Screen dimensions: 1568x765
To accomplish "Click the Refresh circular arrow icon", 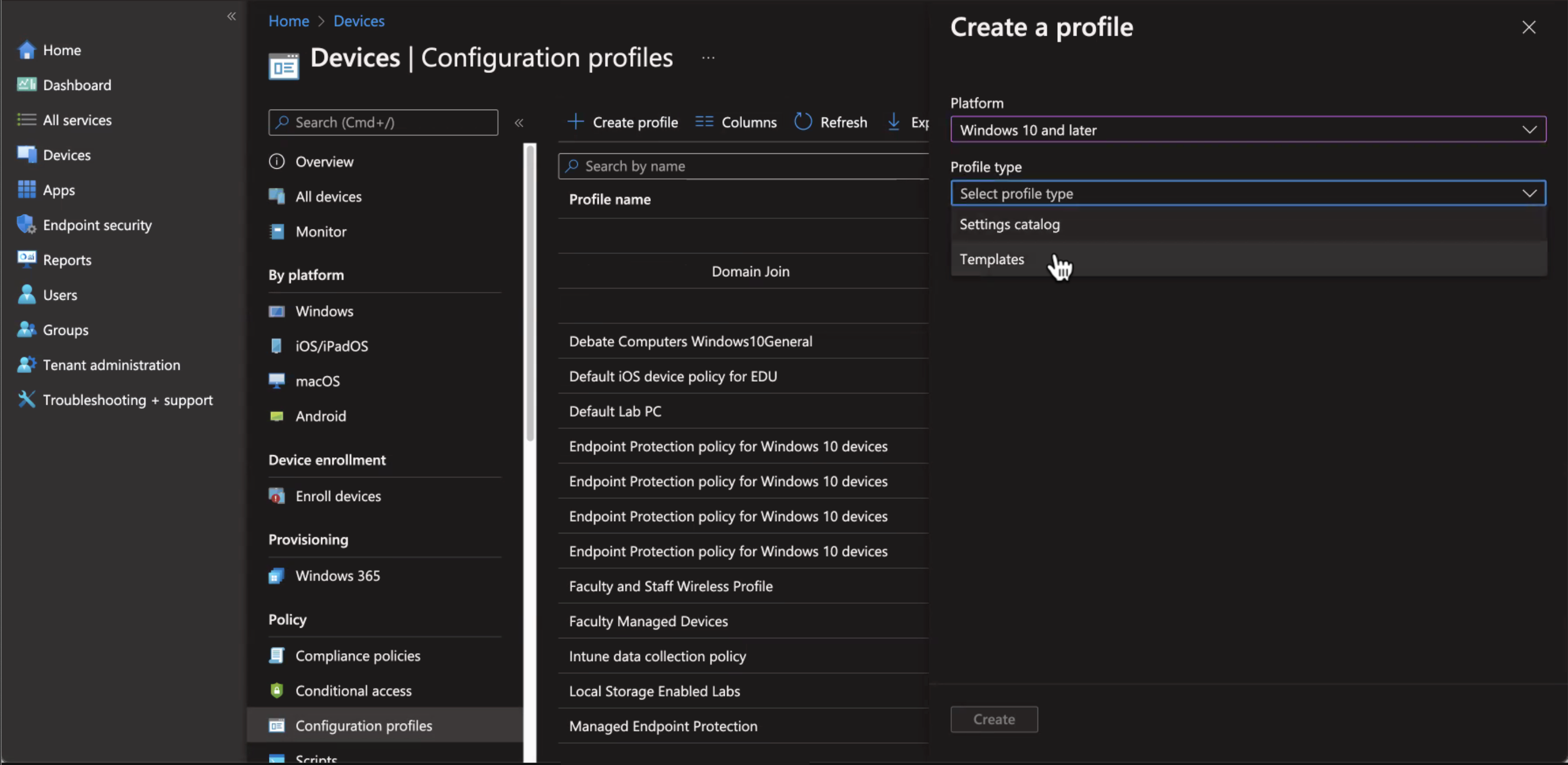I will [803, 122].
